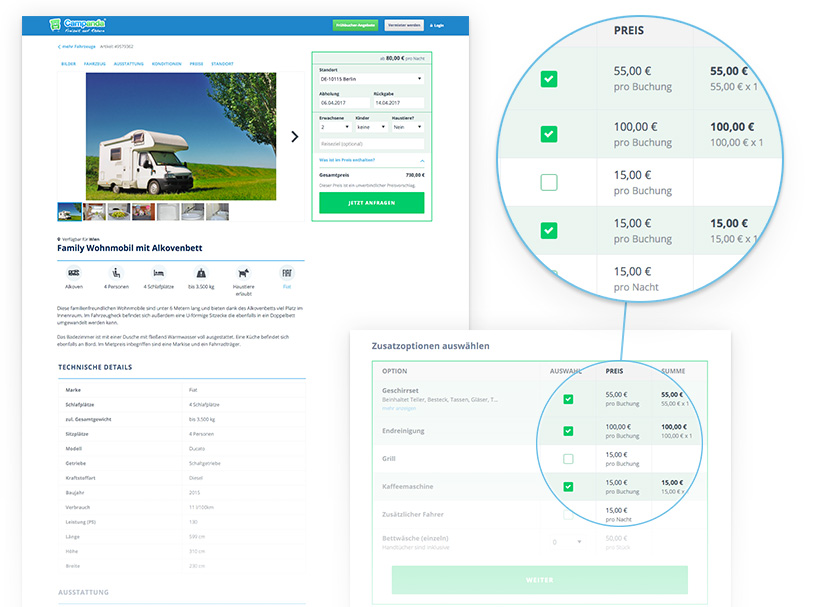The width and height of the screenshot is (826, 607).
Task: Open the Standort DE-10115 Berlin dropdown
Action: click(371, 78)
